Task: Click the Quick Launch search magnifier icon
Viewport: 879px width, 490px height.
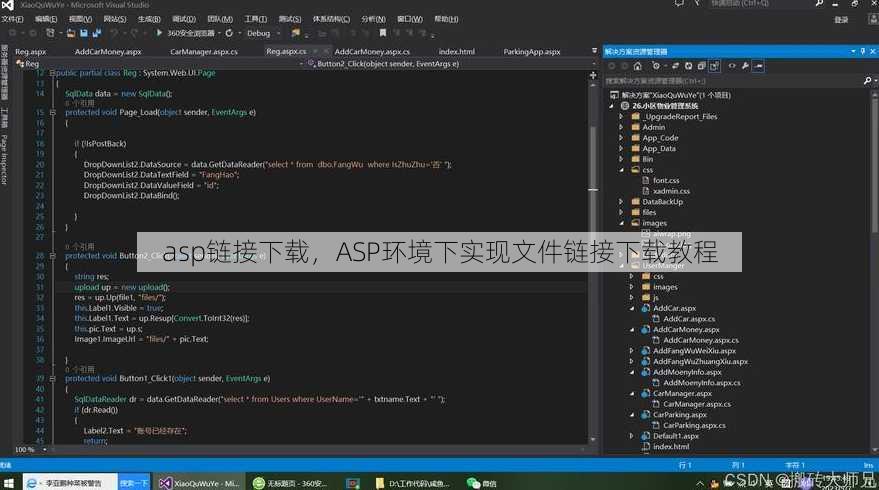Action: (x=819, y=3)
